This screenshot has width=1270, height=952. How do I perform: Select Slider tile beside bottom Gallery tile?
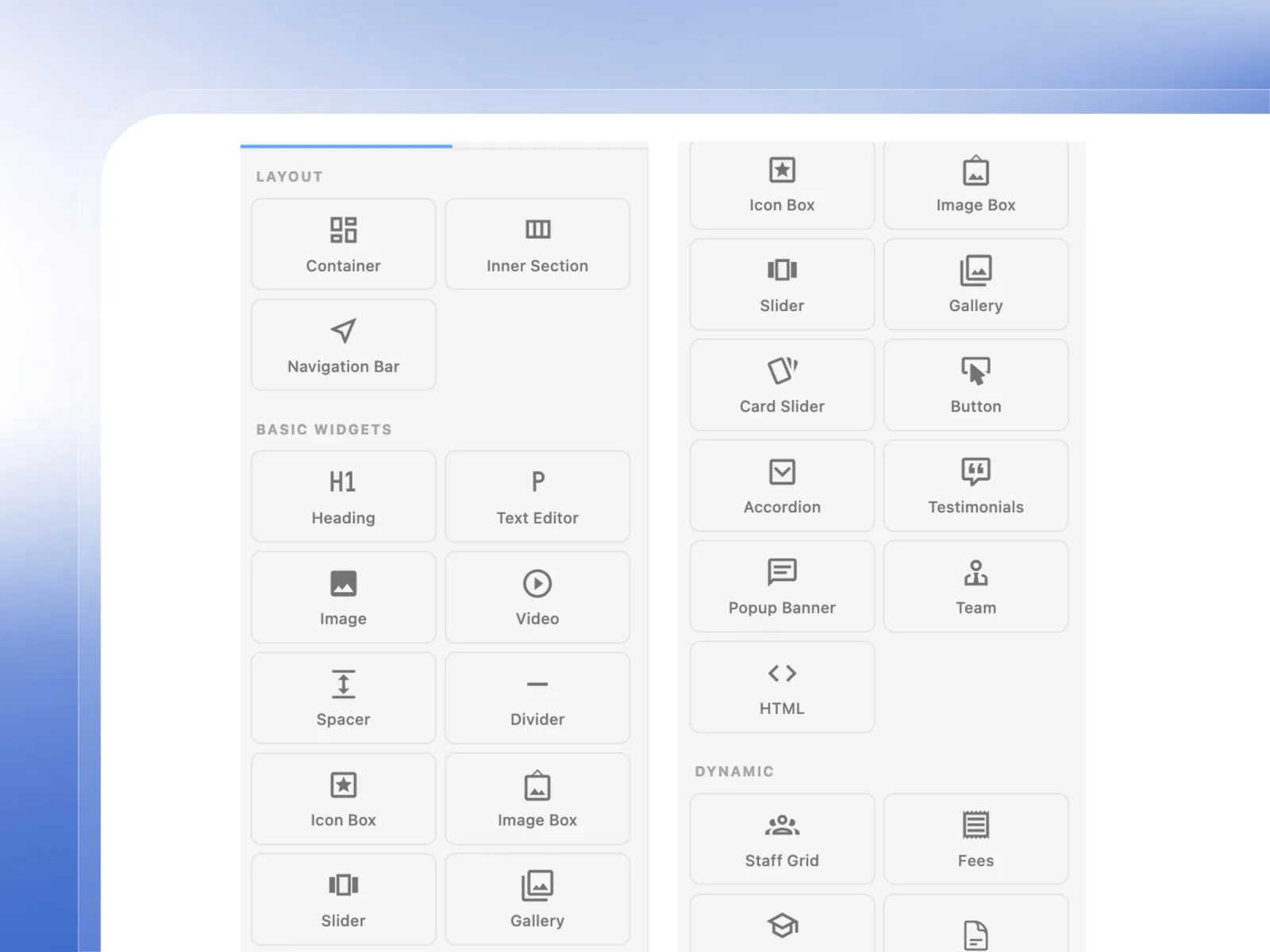(343, 899)
